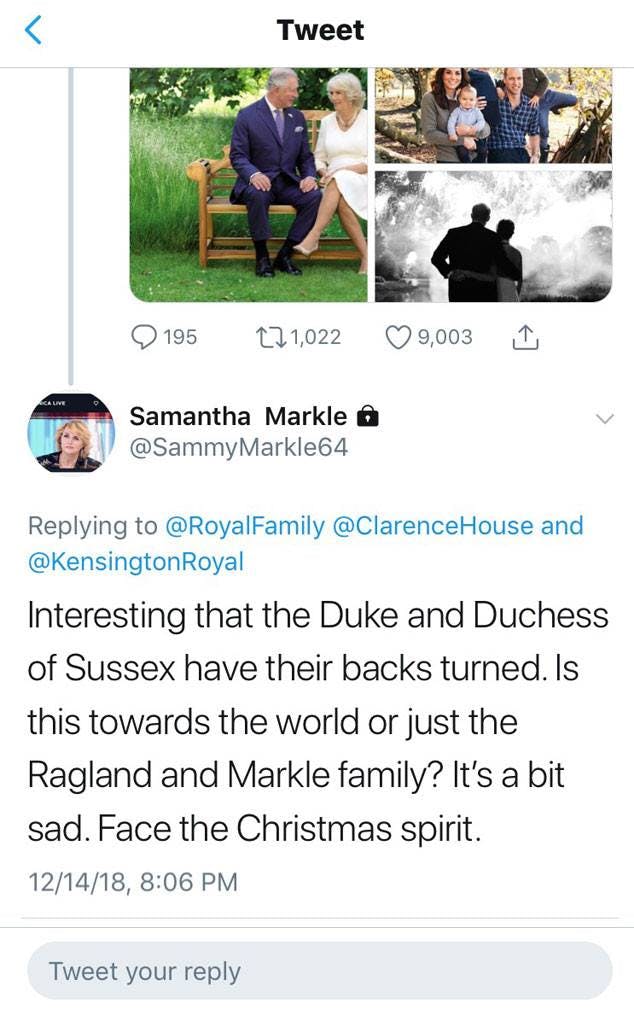Tap the tweet timestamp 12/14/18, 8:06 PM

point(133,882)
